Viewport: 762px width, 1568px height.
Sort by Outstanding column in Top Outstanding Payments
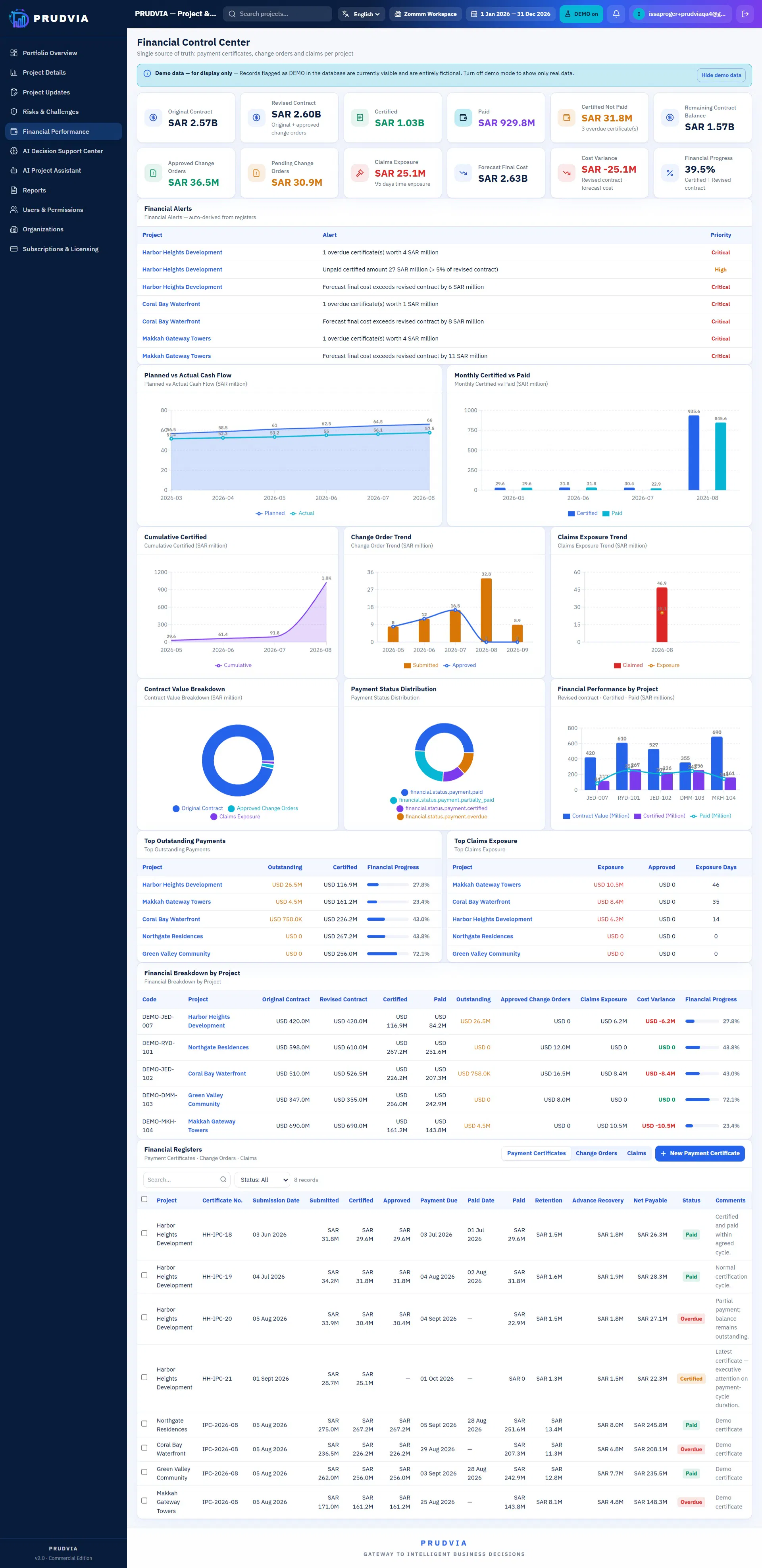pyautogui.click(x=284, y=868)
